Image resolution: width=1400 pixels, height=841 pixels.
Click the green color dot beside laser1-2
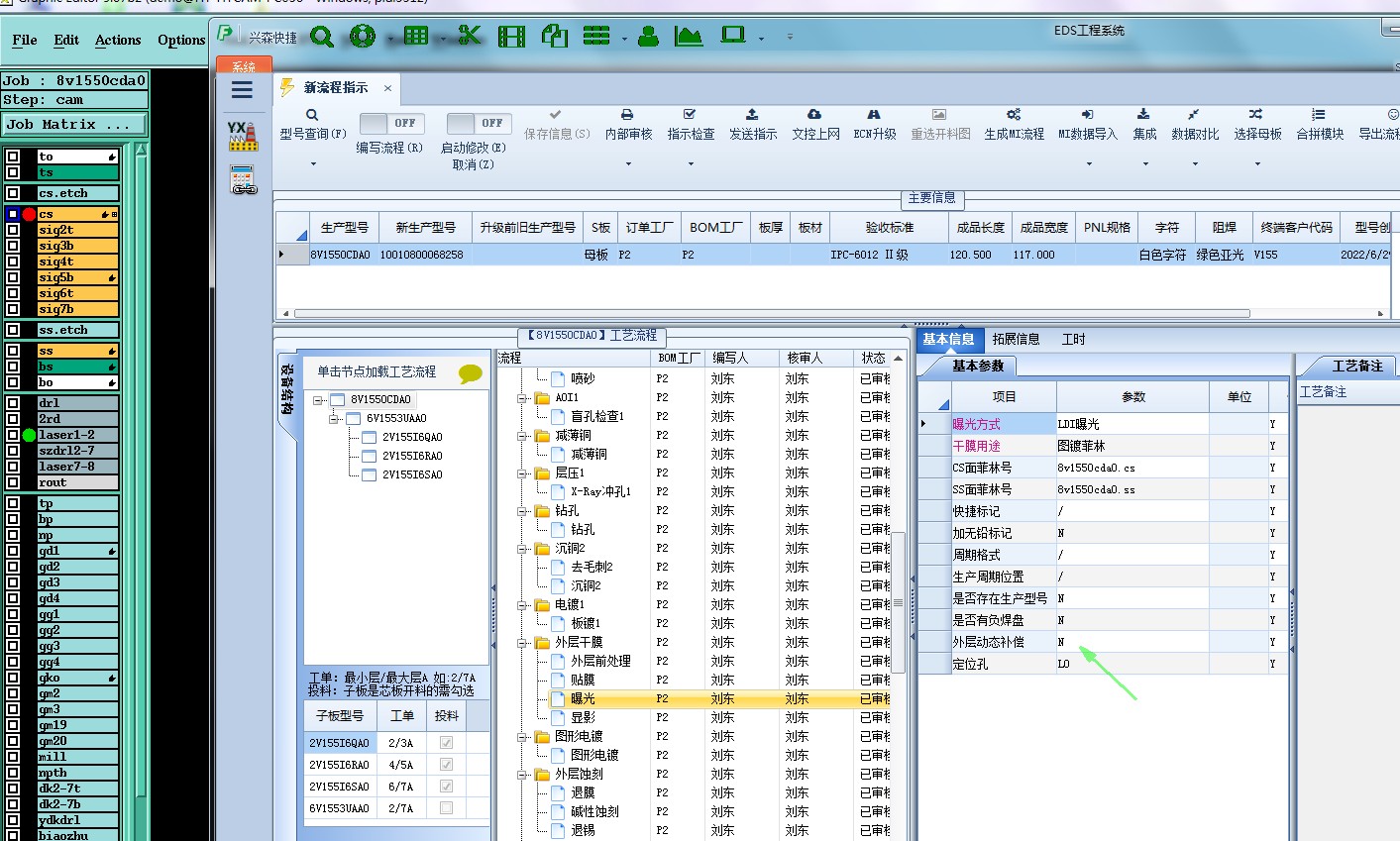point(29,435)
